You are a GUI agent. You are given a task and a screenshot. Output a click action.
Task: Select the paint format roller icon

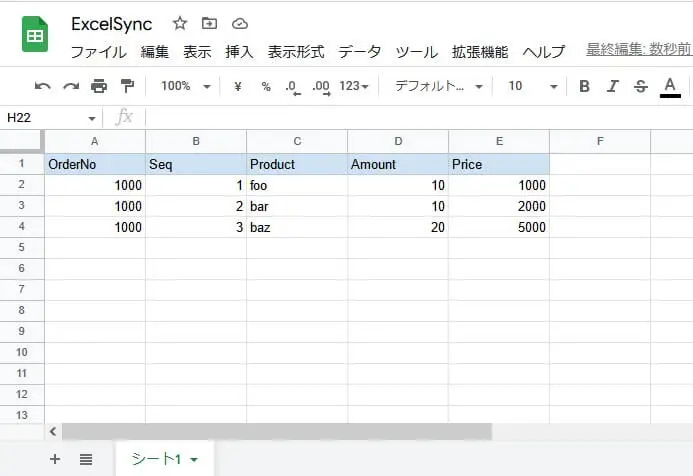click(x=127, y=86)
